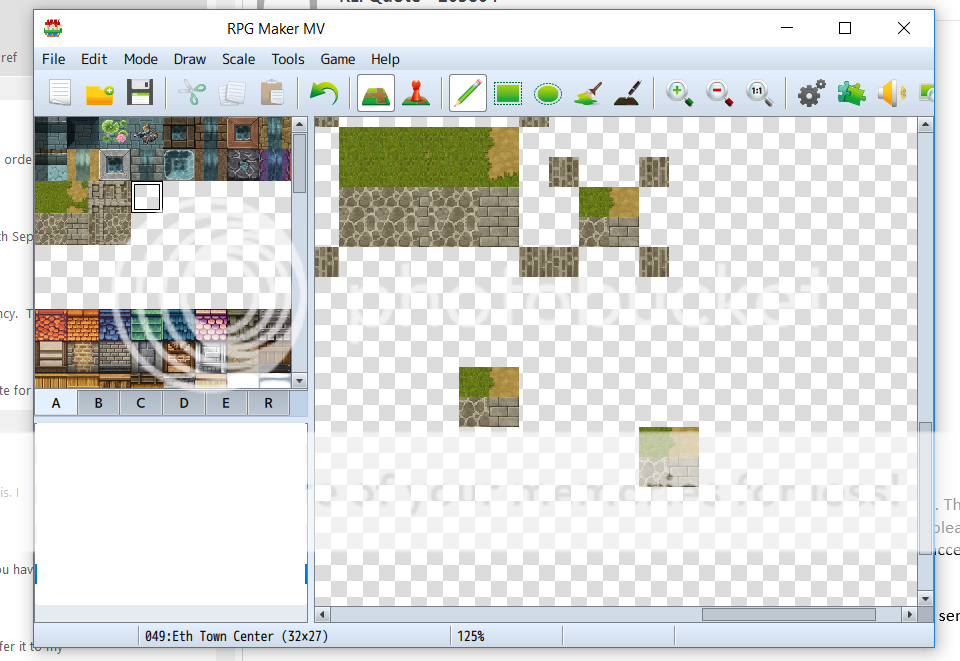Open the Sound Test speaker icon
Image resolution: width=960 pixels, height=661 pixels.
pyautogui.click(x=892, y=93)
